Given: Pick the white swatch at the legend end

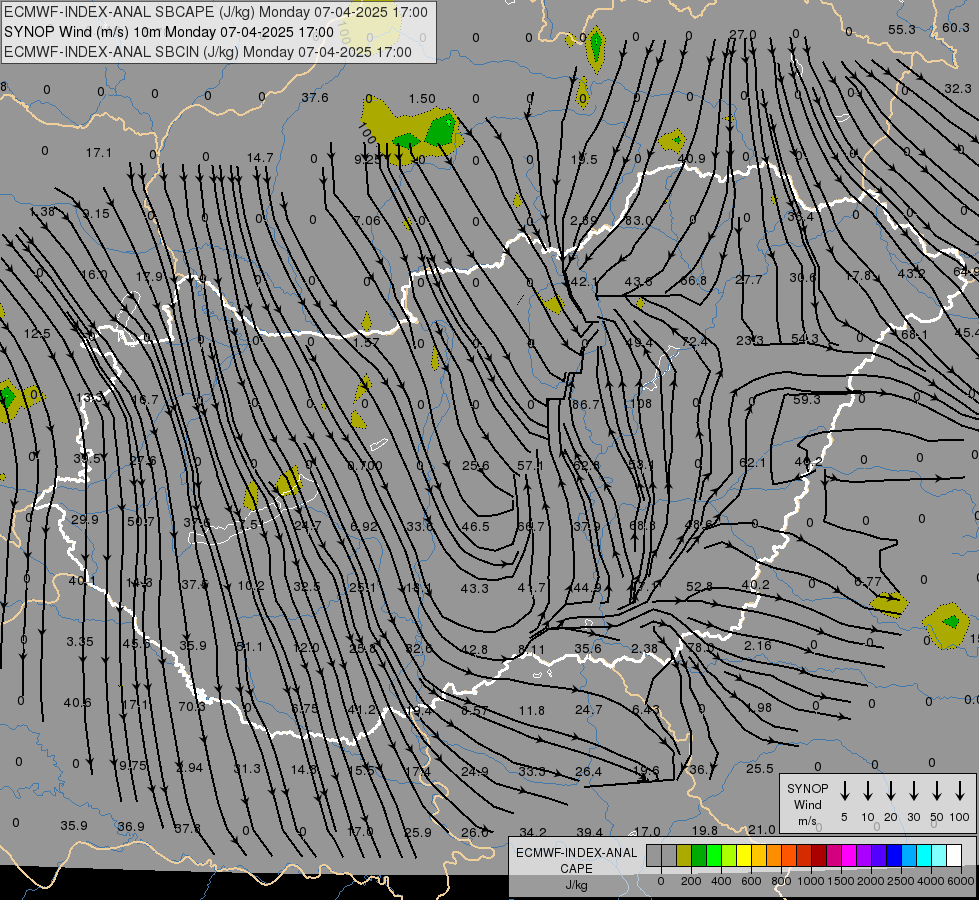Looking at the screenshot, I should click(x=953, y=856).
